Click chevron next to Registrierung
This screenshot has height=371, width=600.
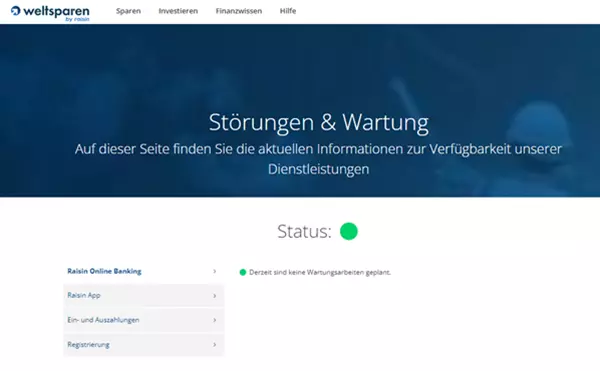click(x=215, y=345)
